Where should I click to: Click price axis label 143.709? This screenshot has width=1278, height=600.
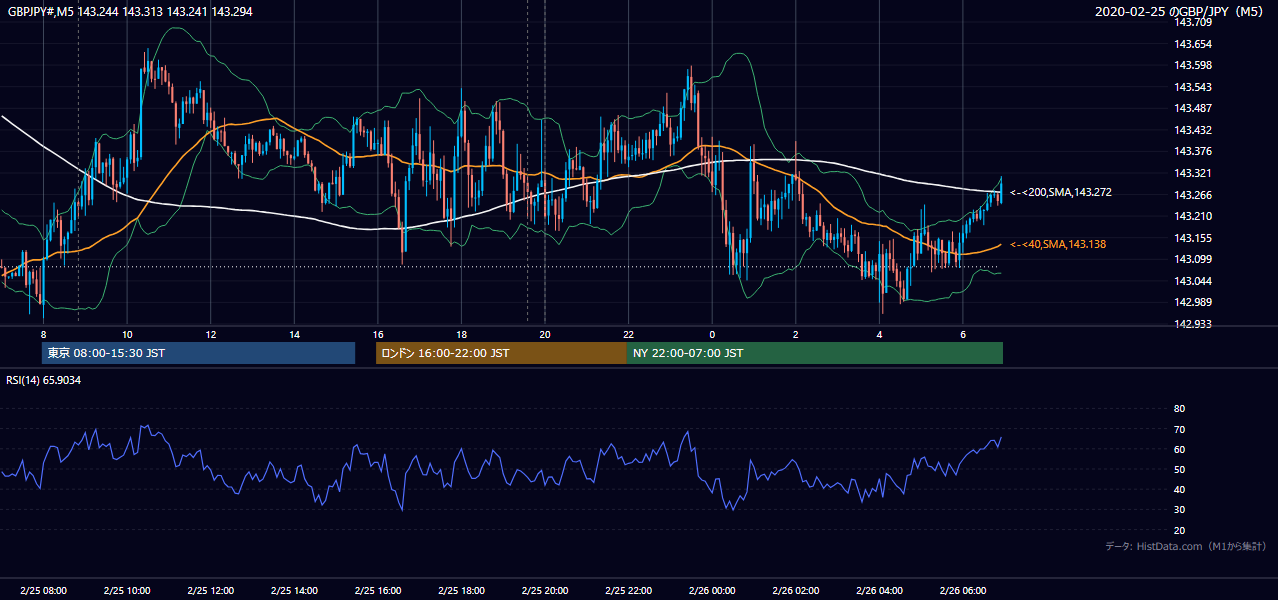click(x=1192, y=22)
